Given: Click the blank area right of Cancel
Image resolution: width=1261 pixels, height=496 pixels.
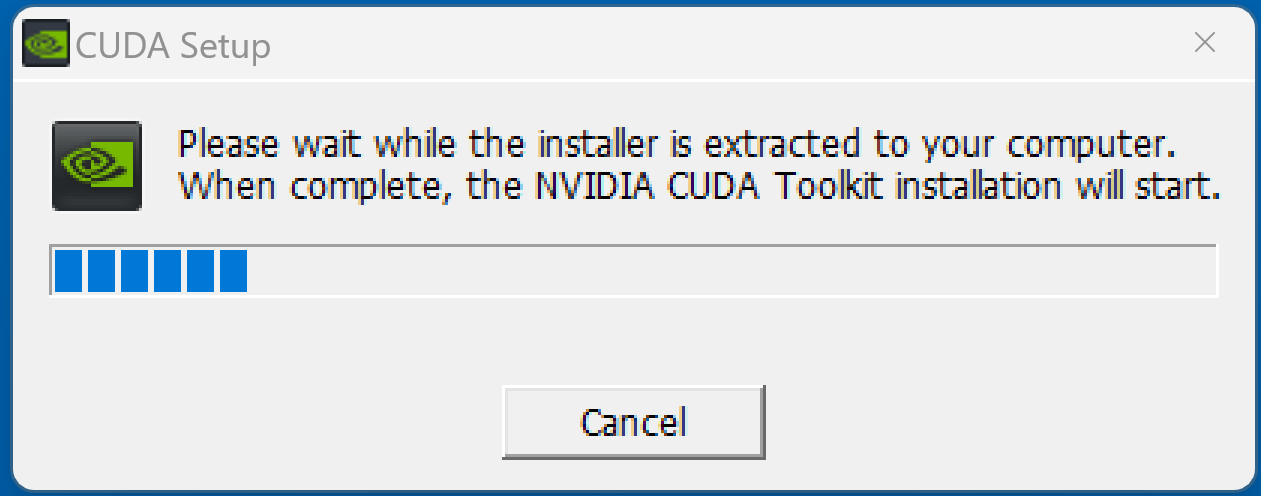Looking at the screenshot, I should 1000,422.
